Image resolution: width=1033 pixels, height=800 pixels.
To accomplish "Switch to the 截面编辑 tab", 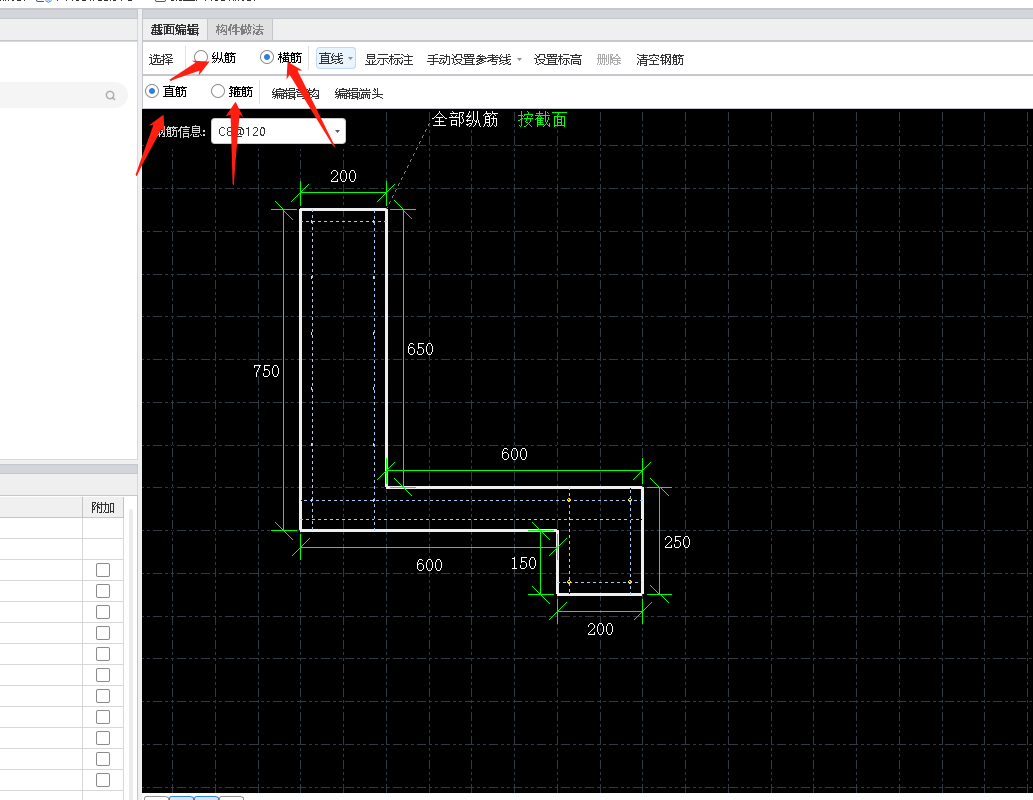I will [x=175, y=30].
